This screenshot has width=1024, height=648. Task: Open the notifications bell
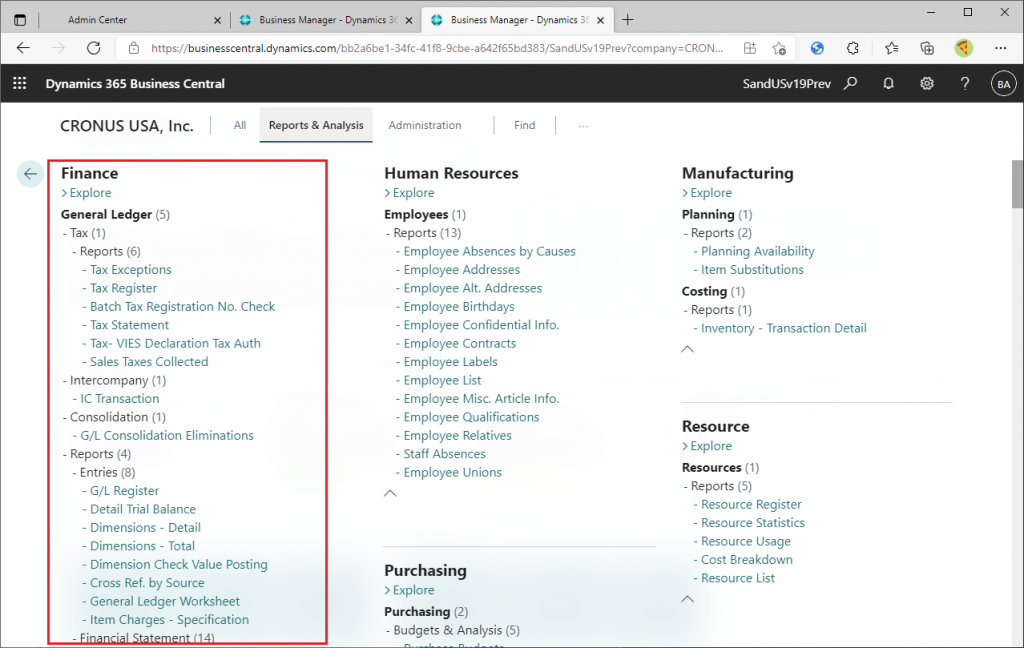(x=888, y=83)
